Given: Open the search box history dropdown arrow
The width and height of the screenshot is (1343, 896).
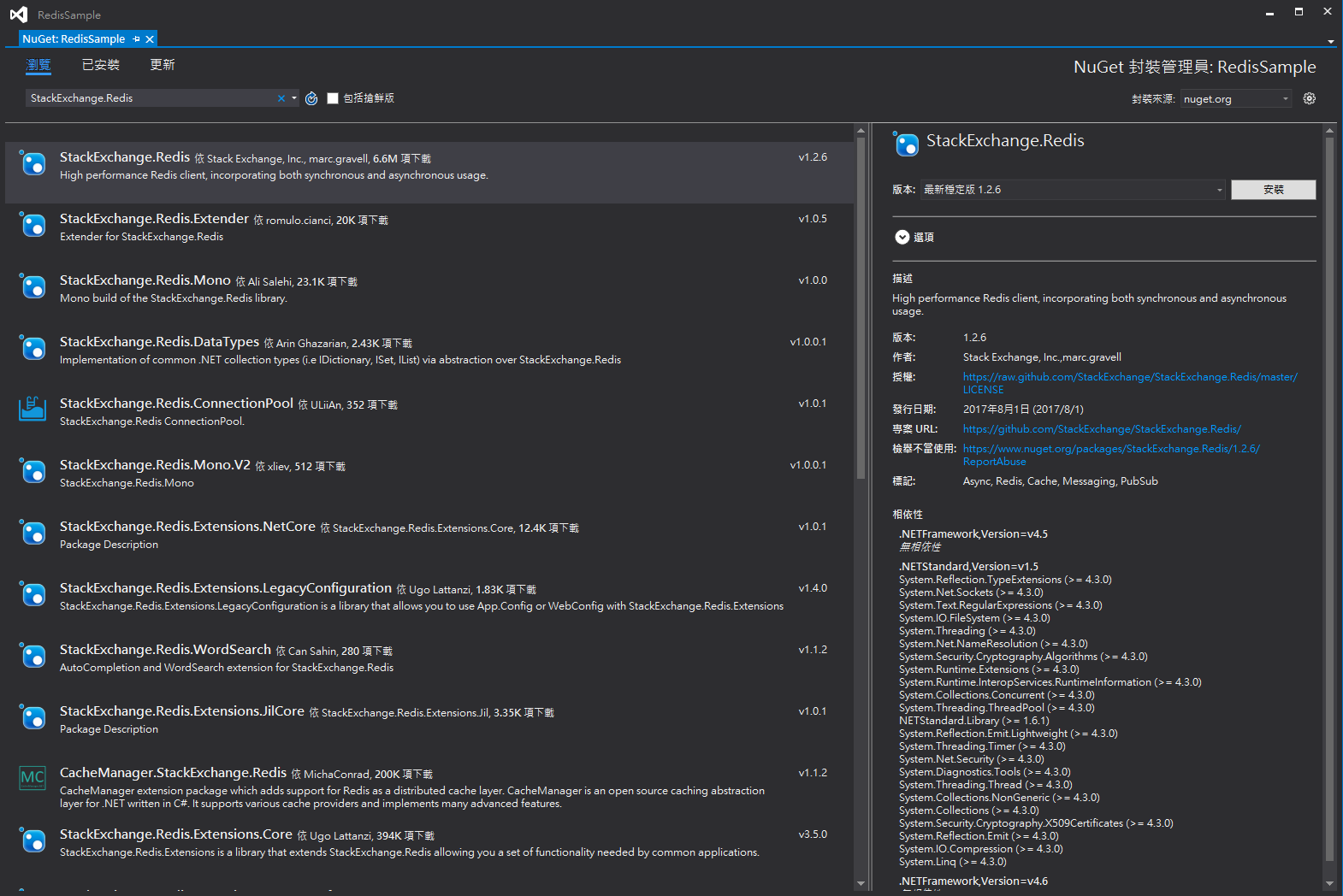Looking at the screenshot, I should pos(294,98).
